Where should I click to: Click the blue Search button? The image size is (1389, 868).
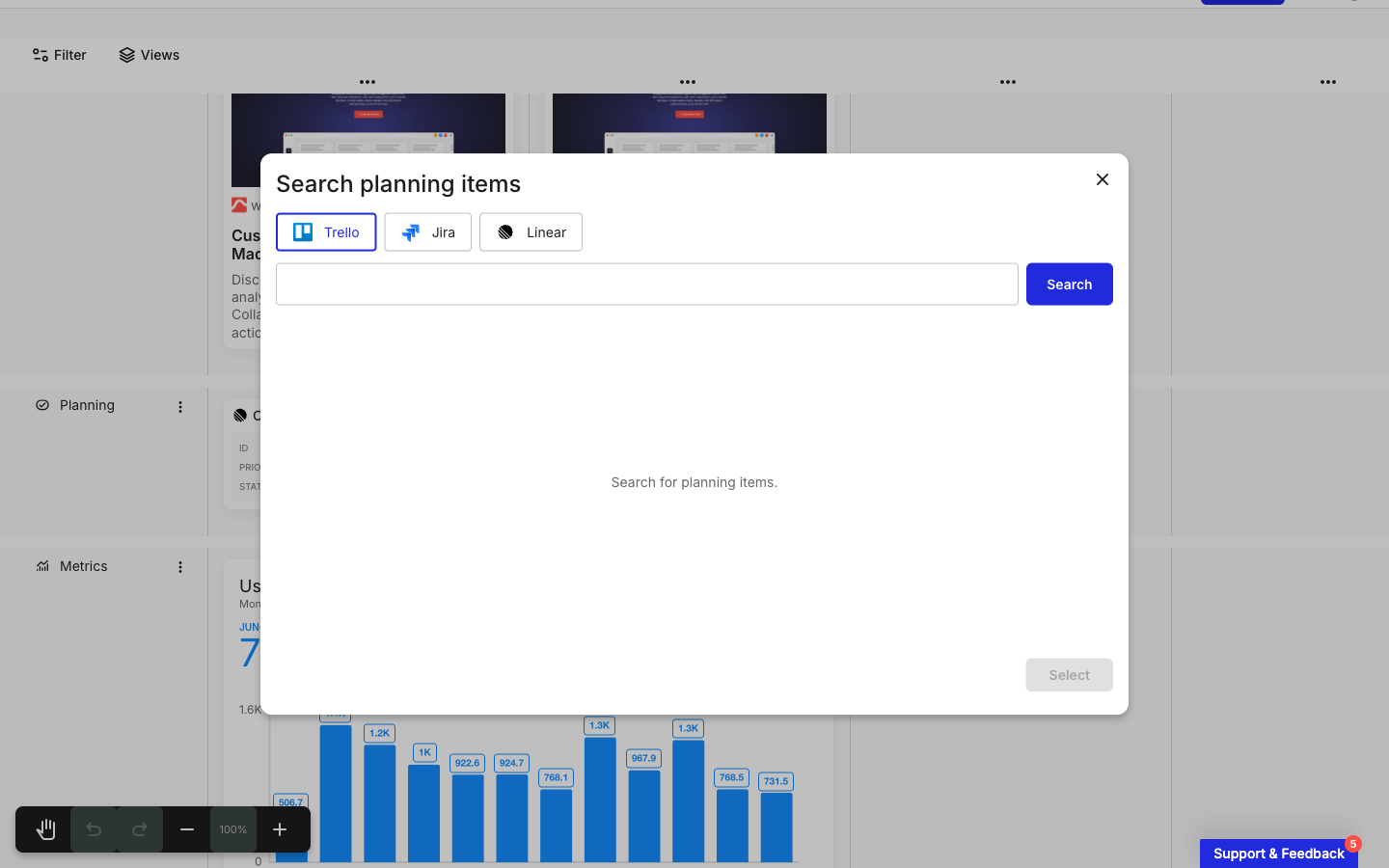point(1069,285)
